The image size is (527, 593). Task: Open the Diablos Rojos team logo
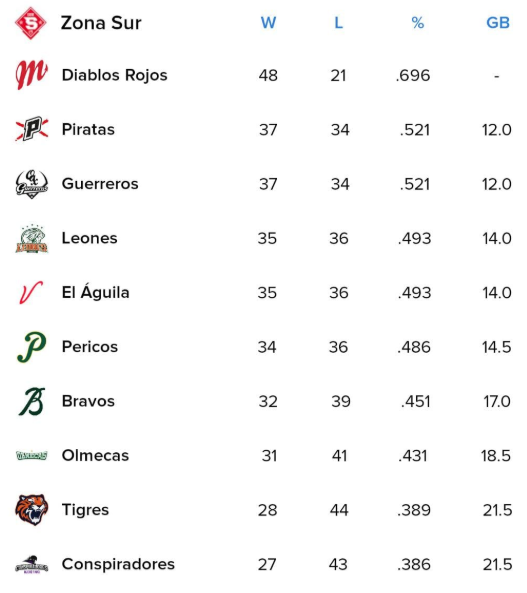(31, 75)
